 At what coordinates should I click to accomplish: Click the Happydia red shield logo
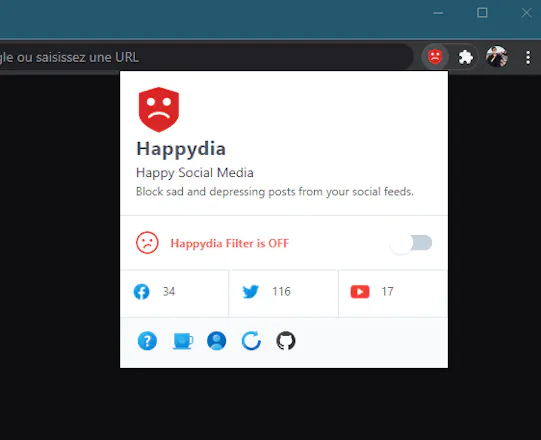(x=159, y=109)
